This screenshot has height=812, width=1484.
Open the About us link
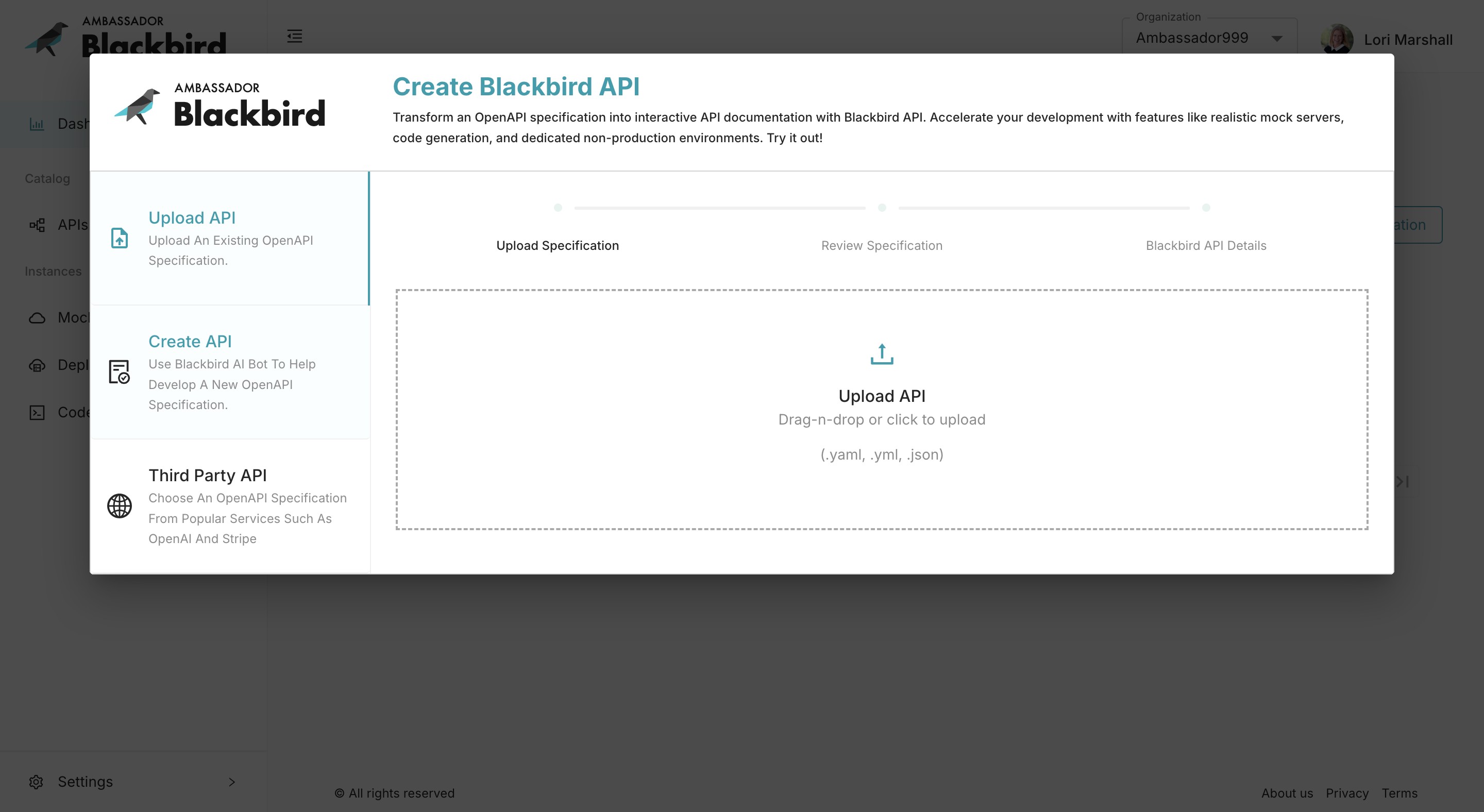[x=1287, y=793]
